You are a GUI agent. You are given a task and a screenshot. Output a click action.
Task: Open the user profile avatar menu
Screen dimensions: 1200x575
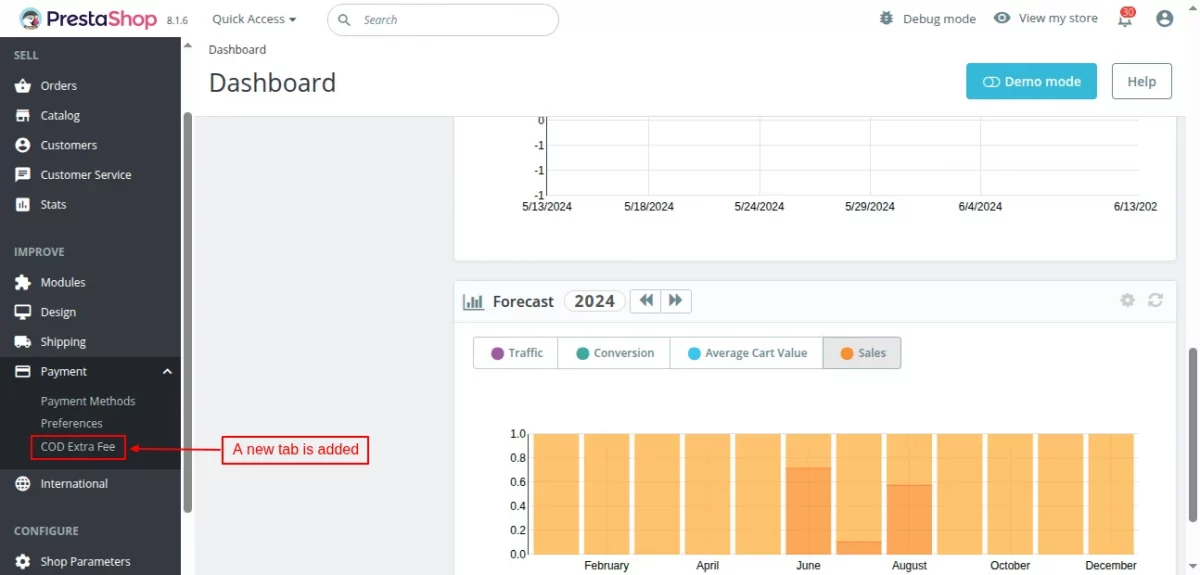(x=1164, y=19)
